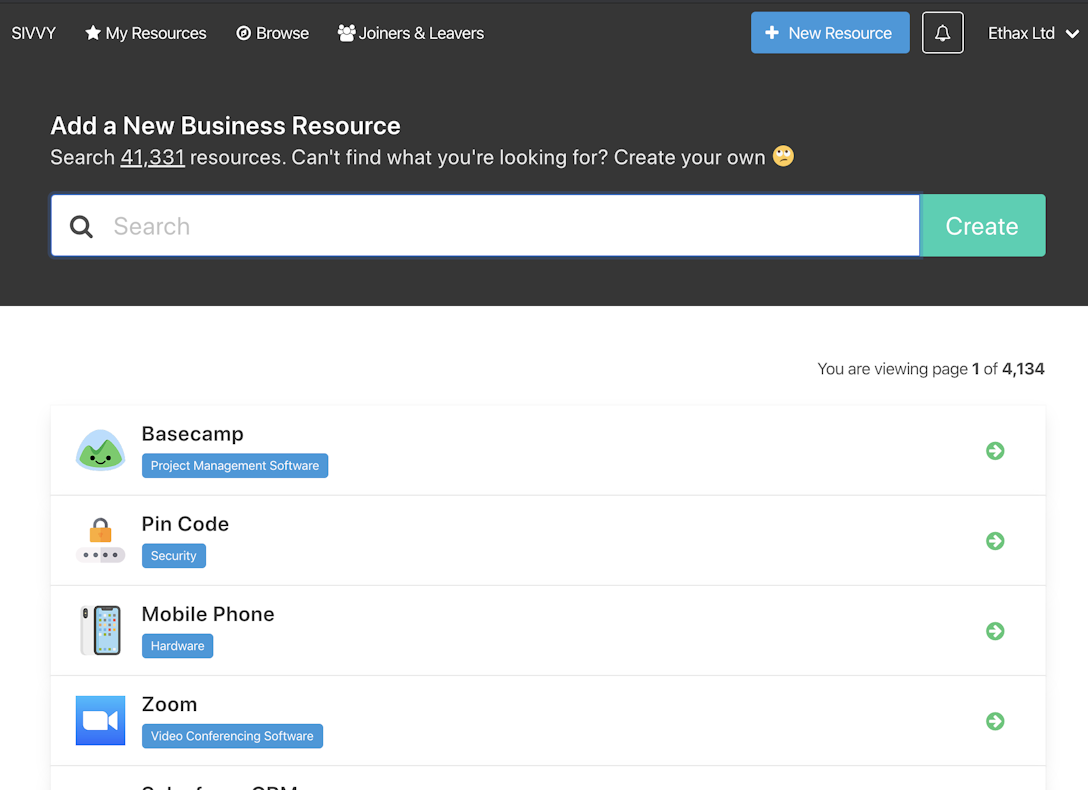1088x790 pixels.
Task: Click the magnifying glass search icon
Action: pos(82,227)
